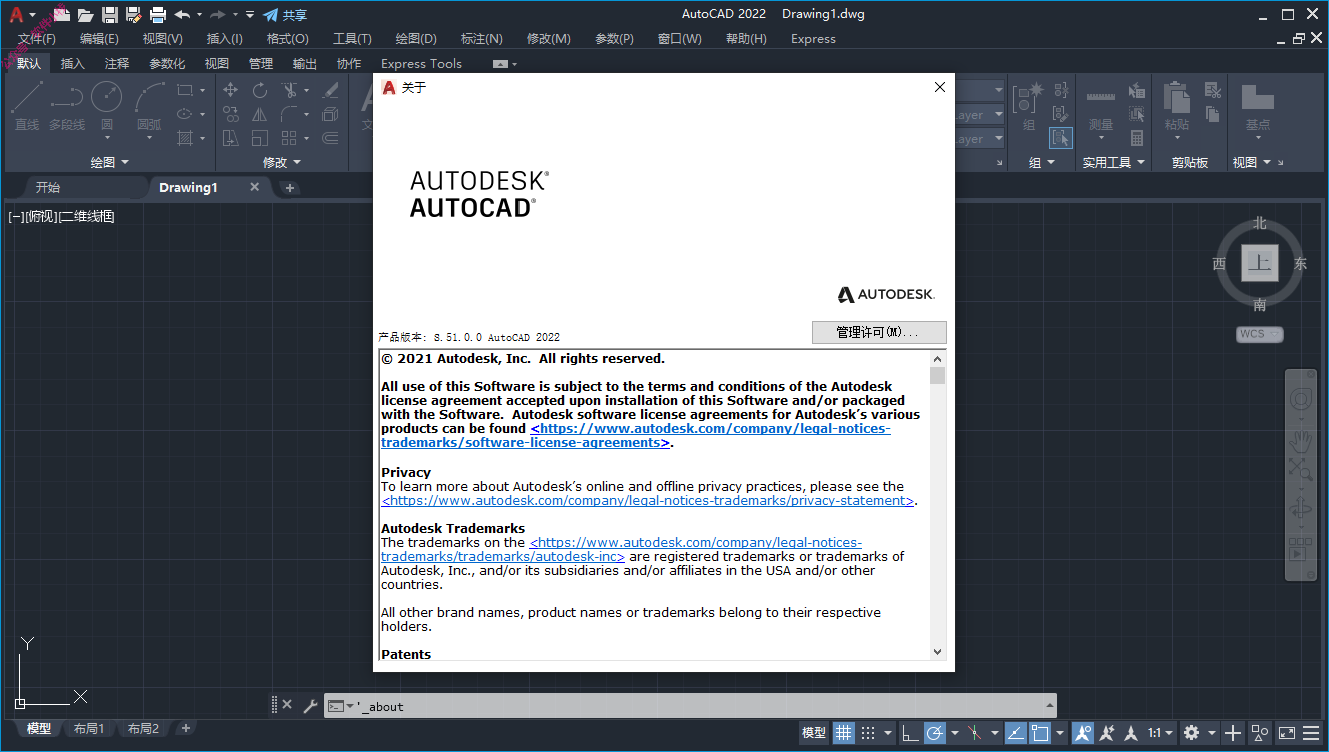Toggle object snap tracking in status bar
Screen dimensions: 1329x752
pos(1015,732)
